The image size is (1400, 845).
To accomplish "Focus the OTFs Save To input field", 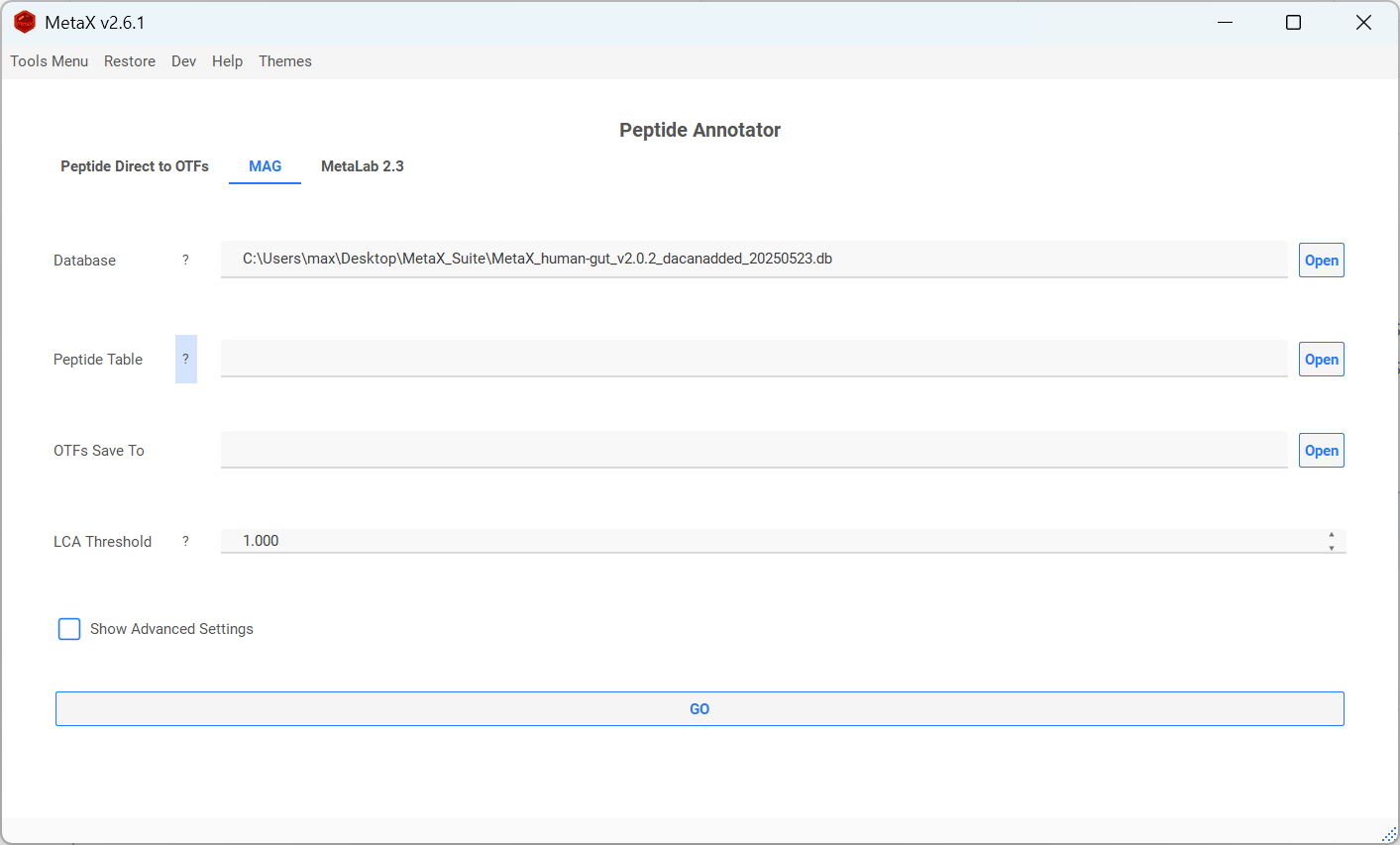I will (x=754, y=450).
